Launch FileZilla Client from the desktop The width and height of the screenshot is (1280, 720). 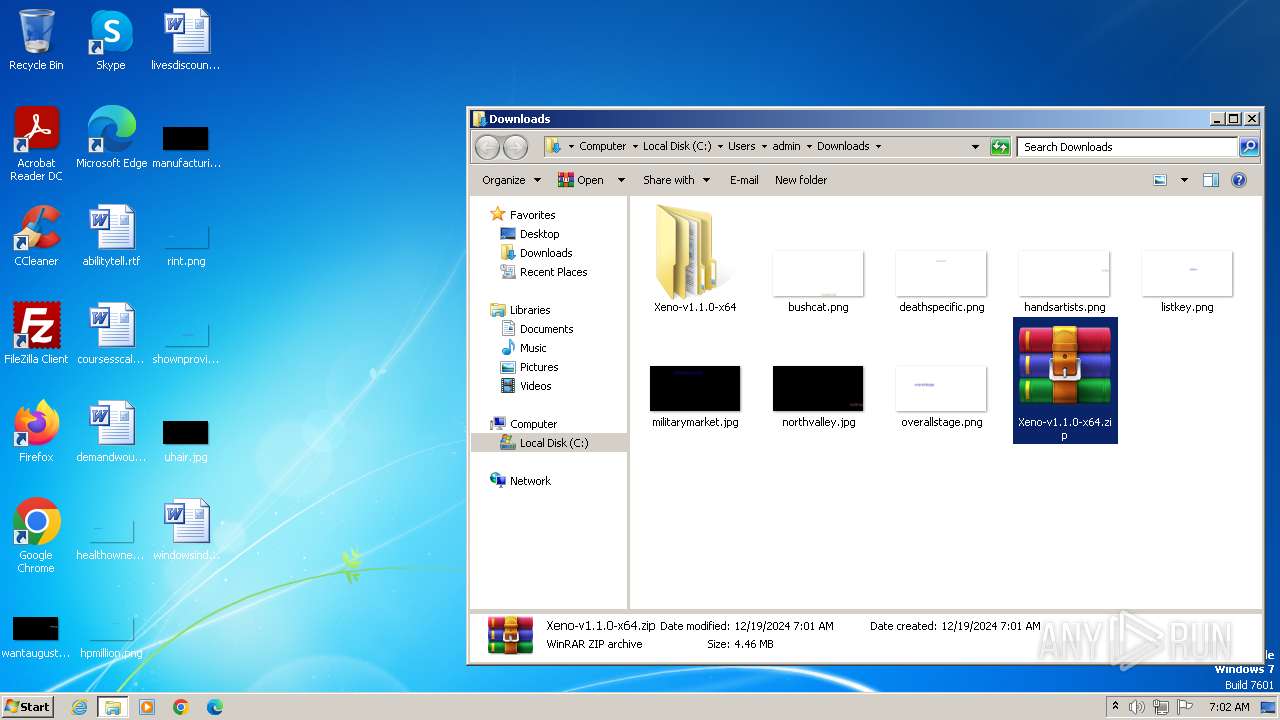[x=36, y=333]
